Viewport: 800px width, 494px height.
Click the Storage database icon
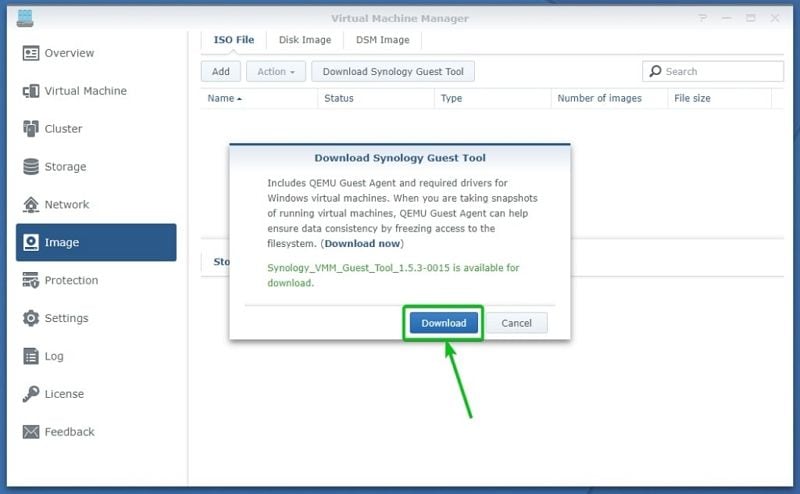(31, 166)
